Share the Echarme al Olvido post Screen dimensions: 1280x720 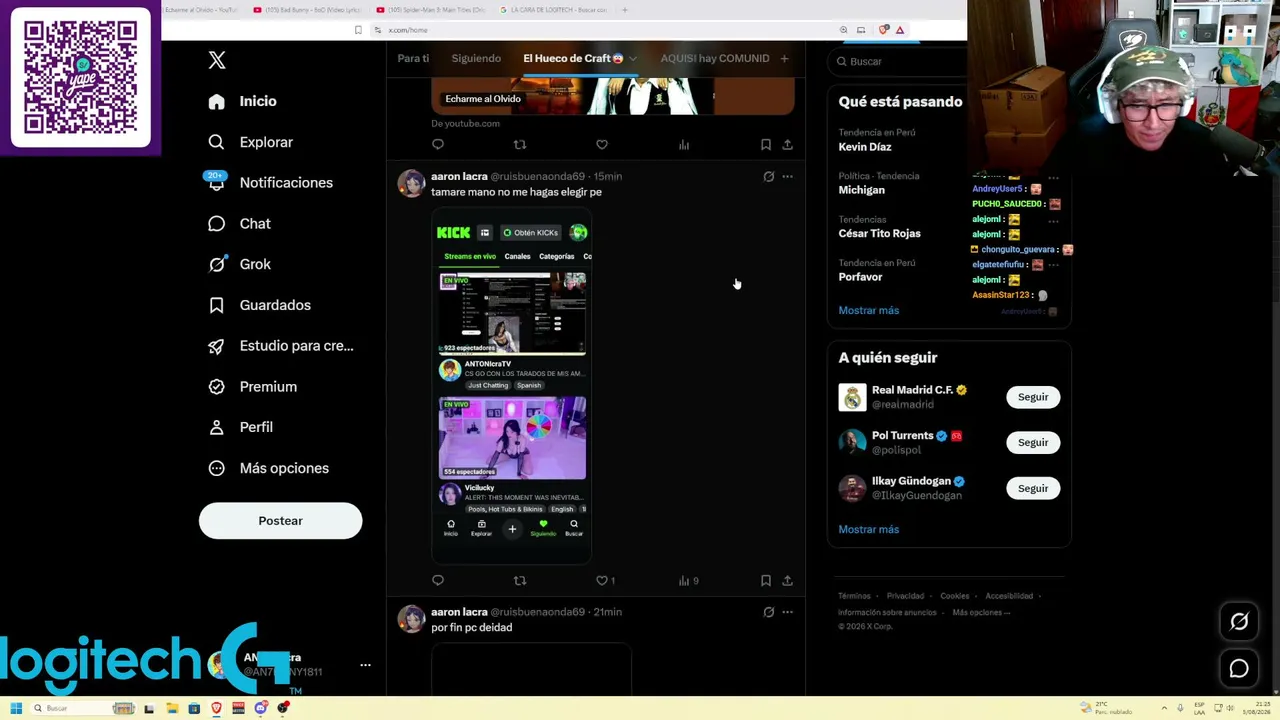click(788, 145)
